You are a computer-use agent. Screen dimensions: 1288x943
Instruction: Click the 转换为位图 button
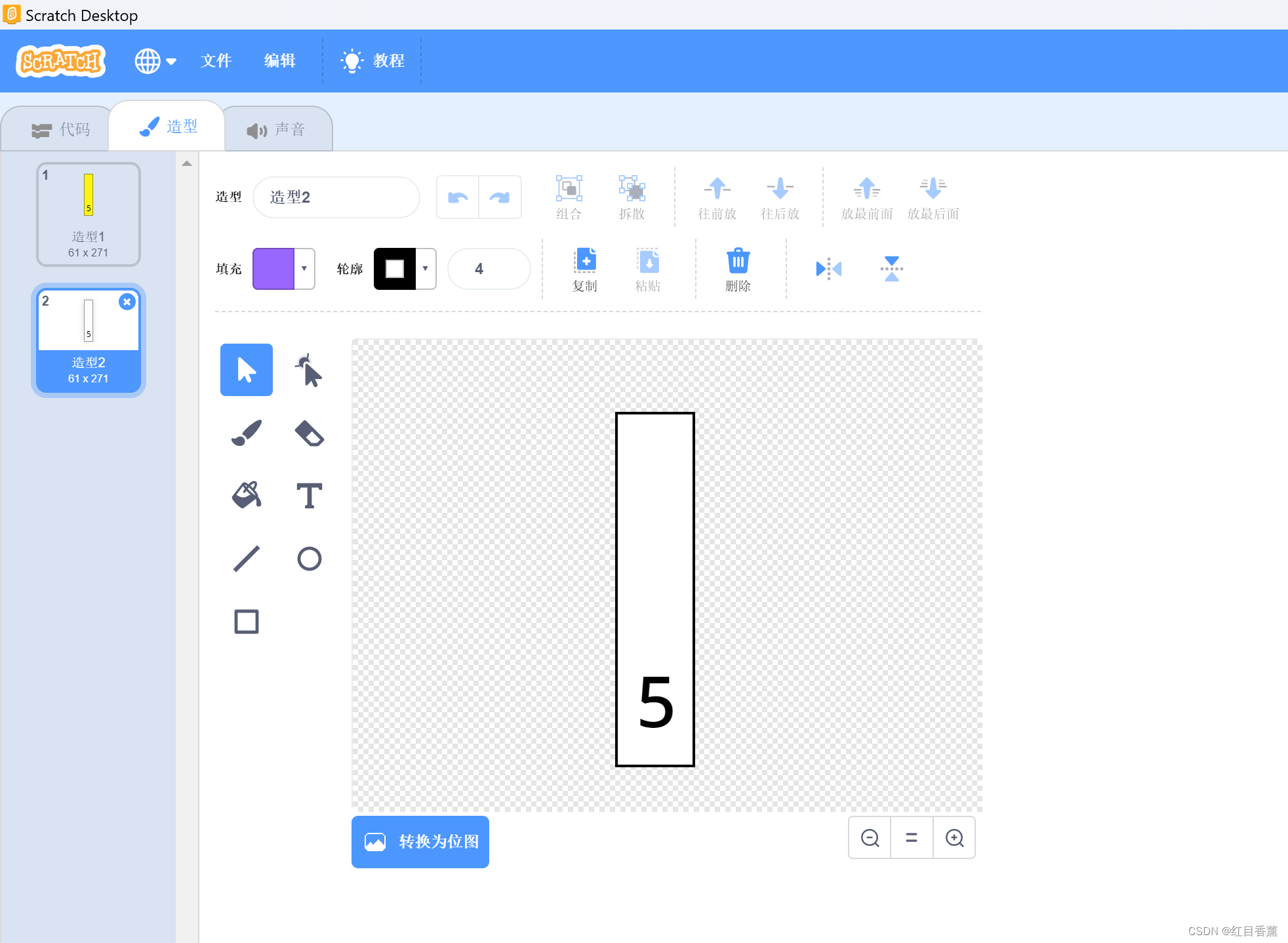(x=420, y=841)
